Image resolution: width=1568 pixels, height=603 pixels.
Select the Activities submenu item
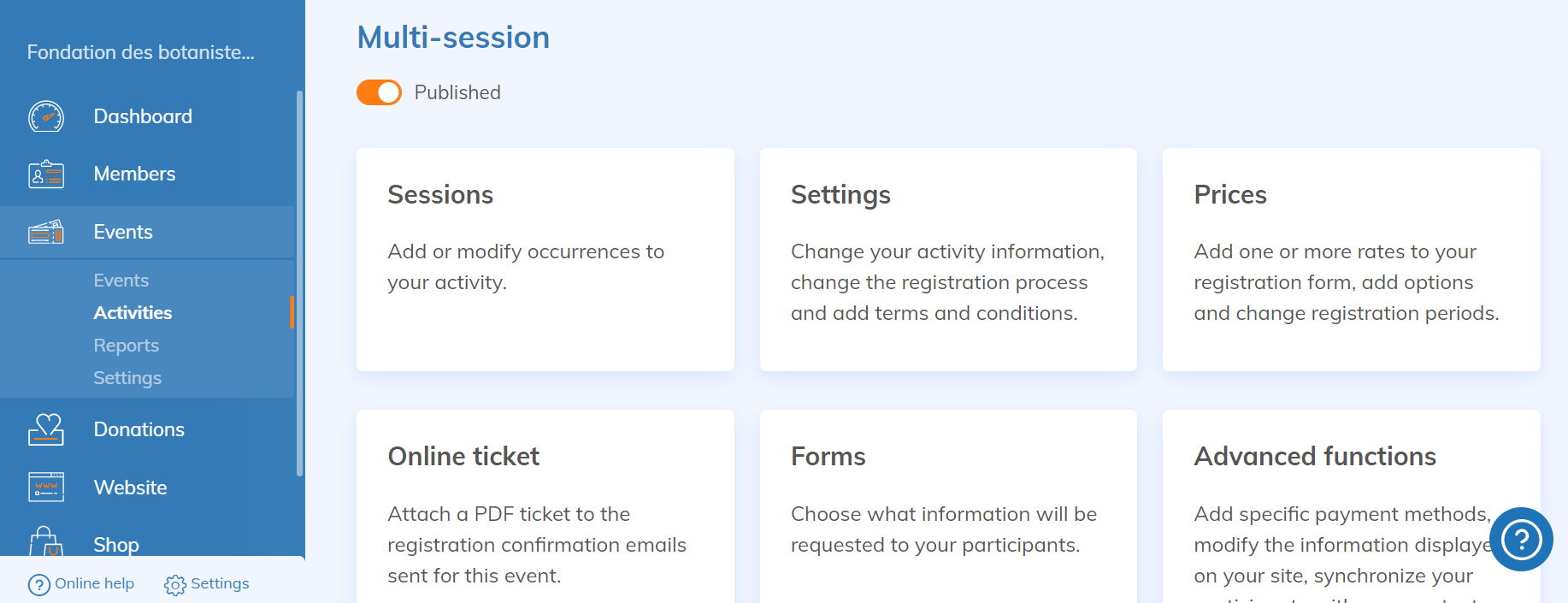point(133,313)
